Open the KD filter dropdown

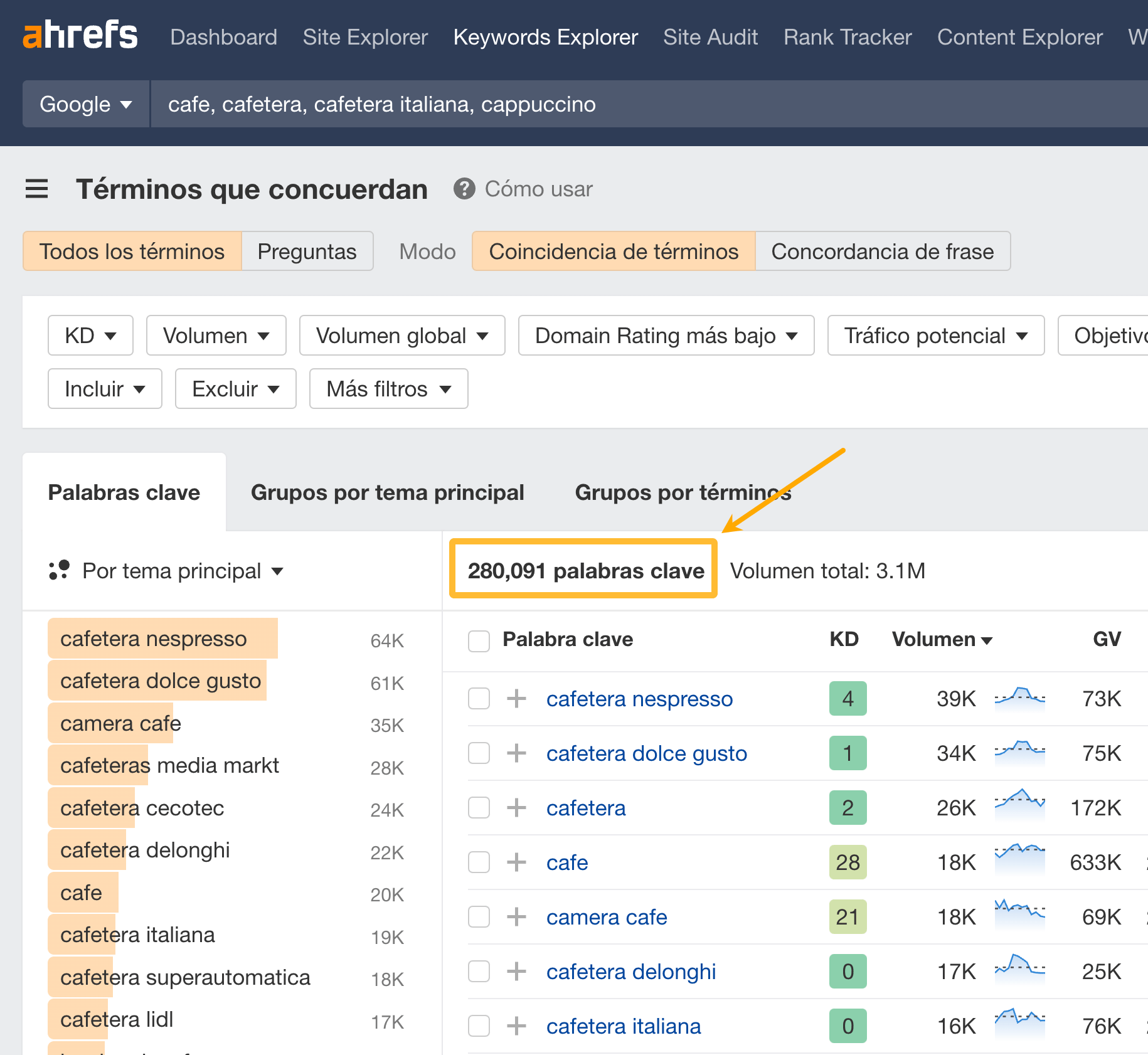click(x=90, y=335)
